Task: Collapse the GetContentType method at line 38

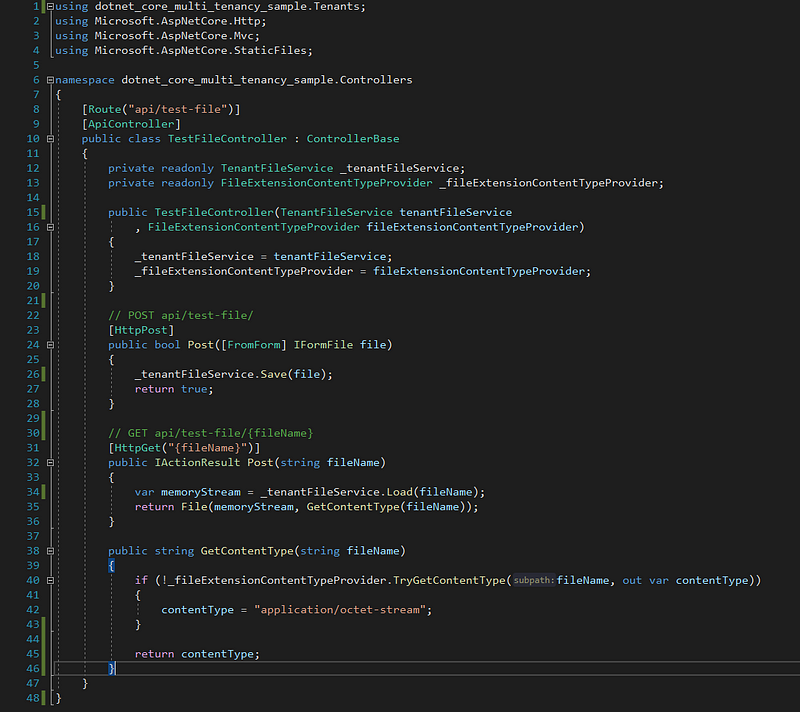Action: 51,551
